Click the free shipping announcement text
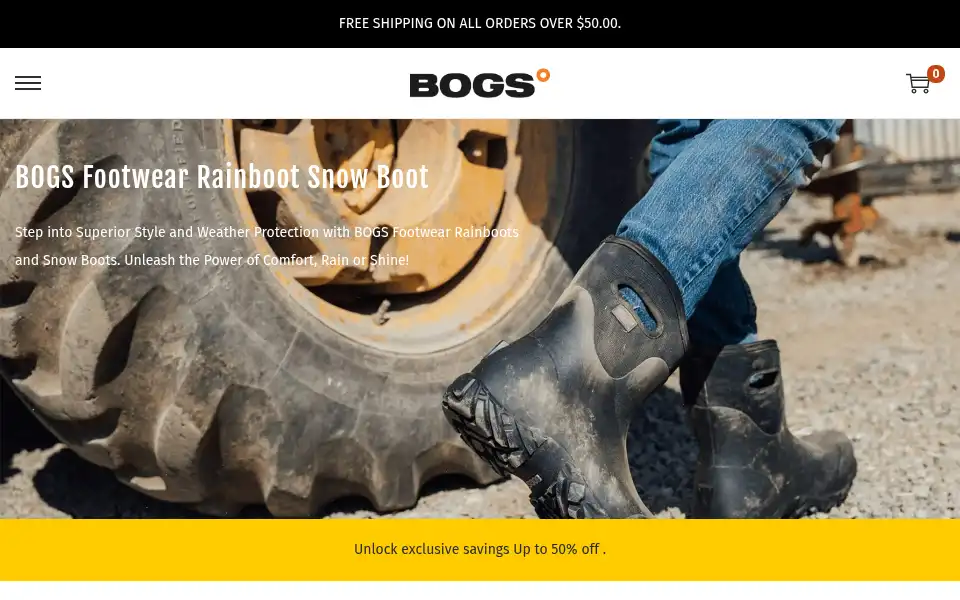This screenshot has width=960, height=600. [480, 23]
